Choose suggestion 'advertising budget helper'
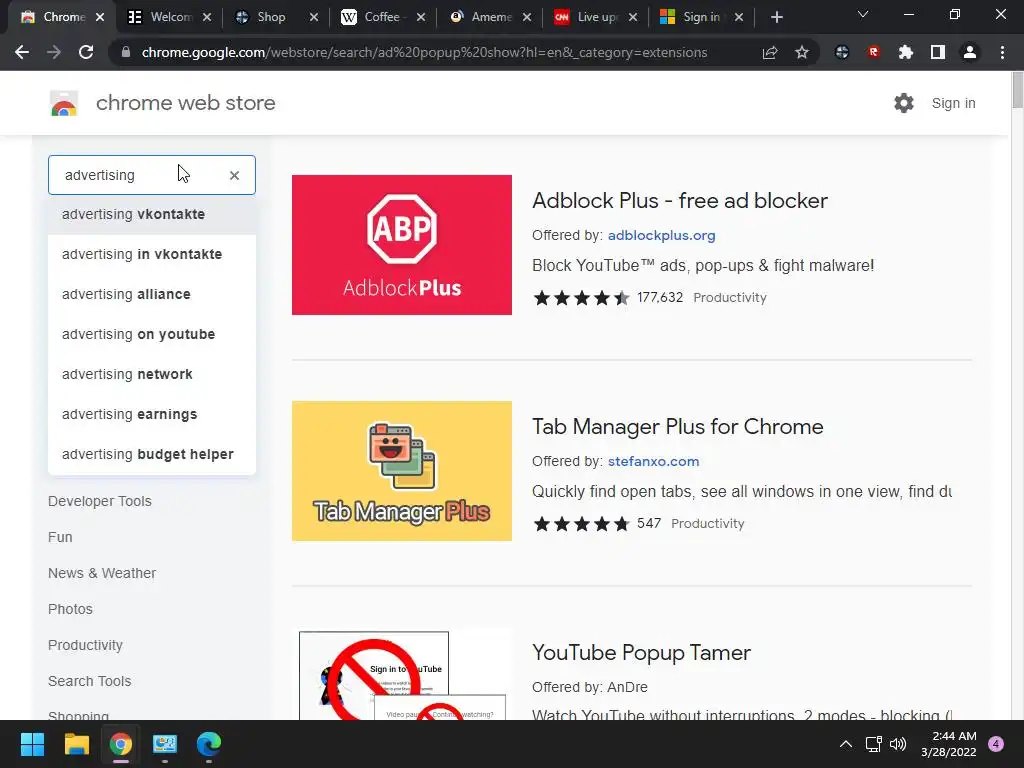 coord(152,454)
